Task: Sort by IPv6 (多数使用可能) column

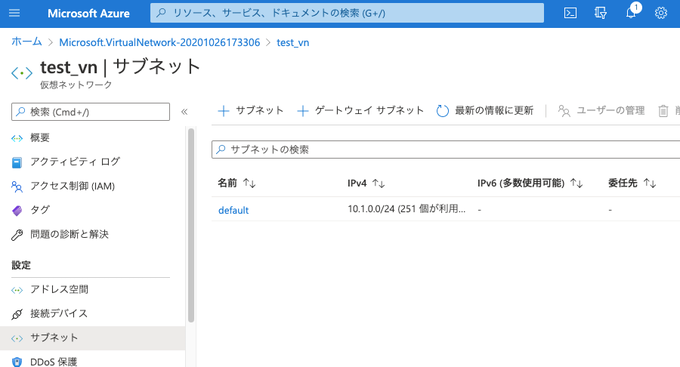Action: pos(530,183)
